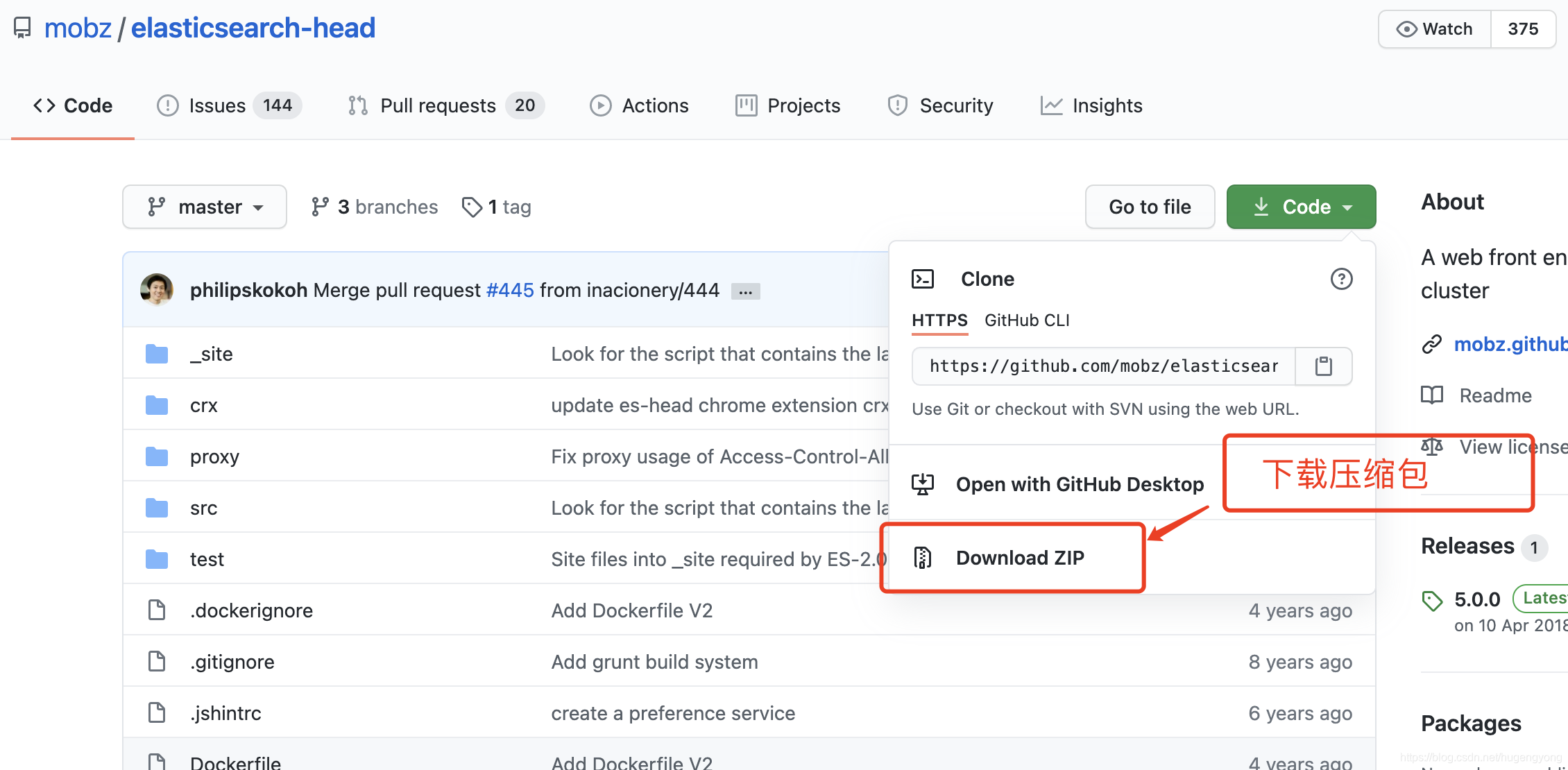Click the branch icon next to 3 branches
This screenshot has height=770, width=1568.
pyautogui.click(x=320, y=206)
